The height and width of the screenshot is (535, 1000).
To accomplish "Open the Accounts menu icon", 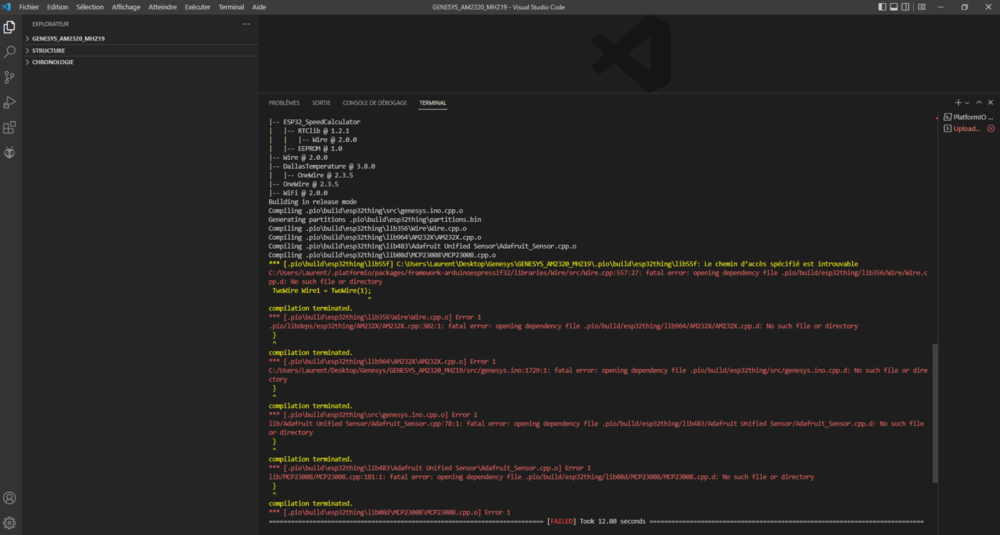I will point(10,498).
